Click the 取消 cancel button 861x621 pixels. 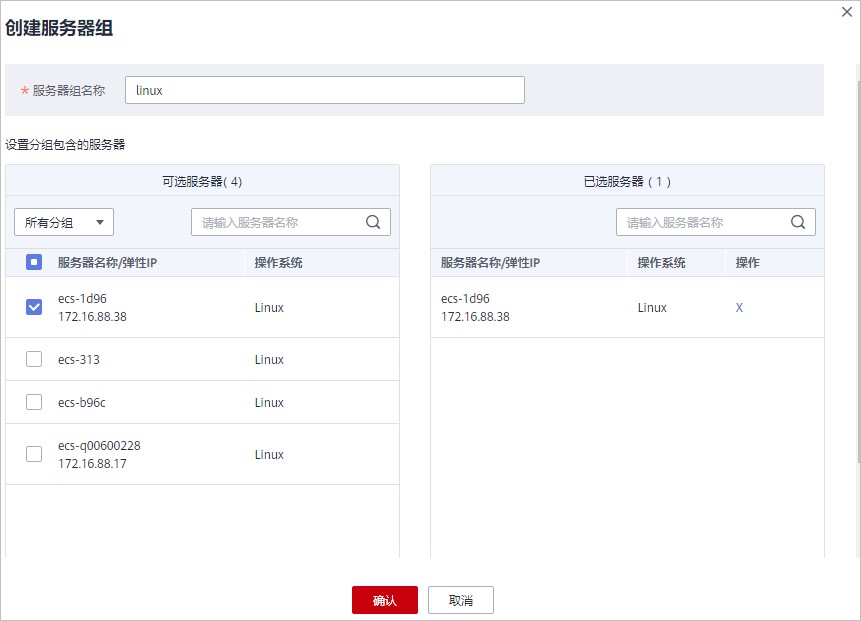460,600
